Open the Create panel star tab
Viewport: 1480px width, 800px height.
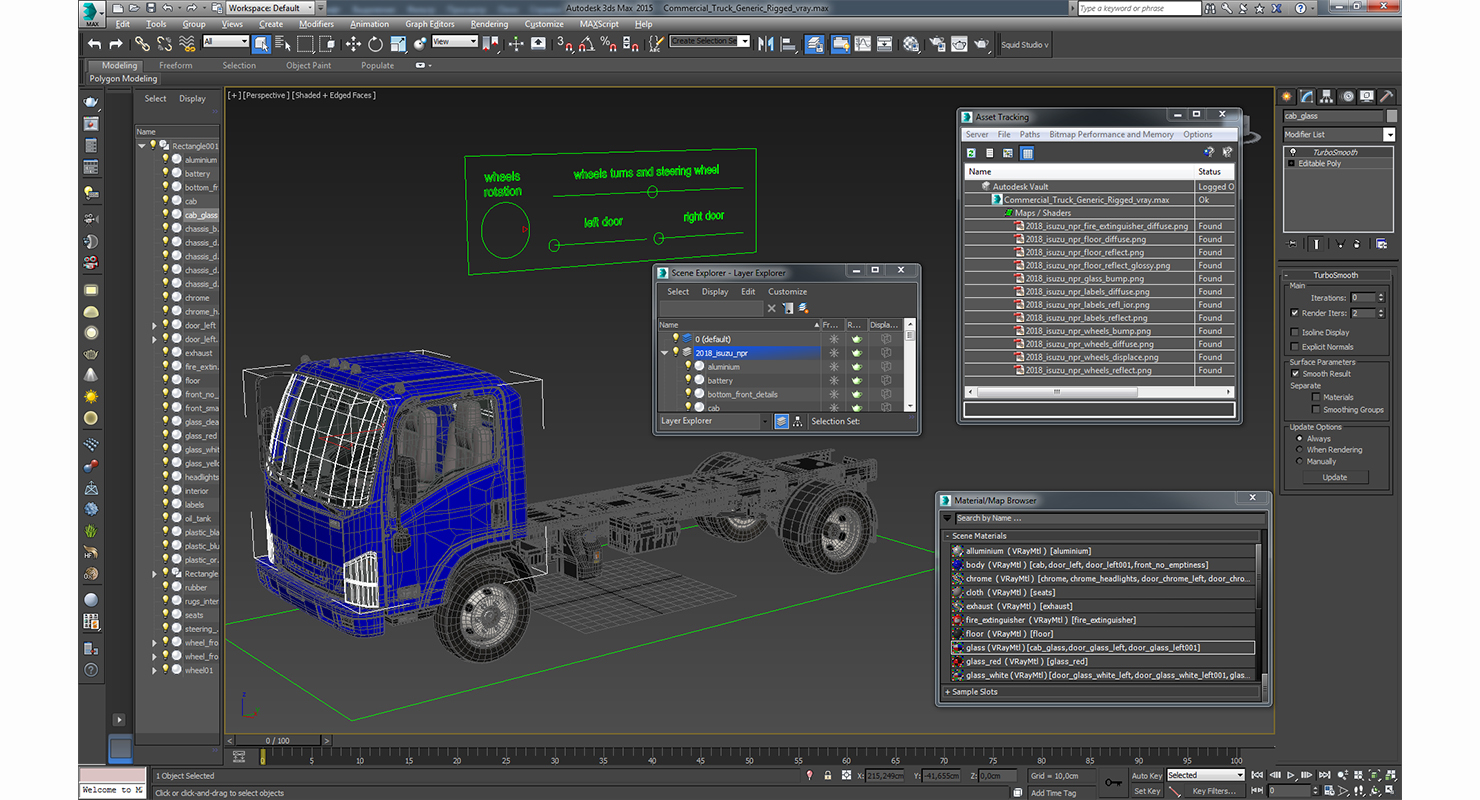[1288, 97]
